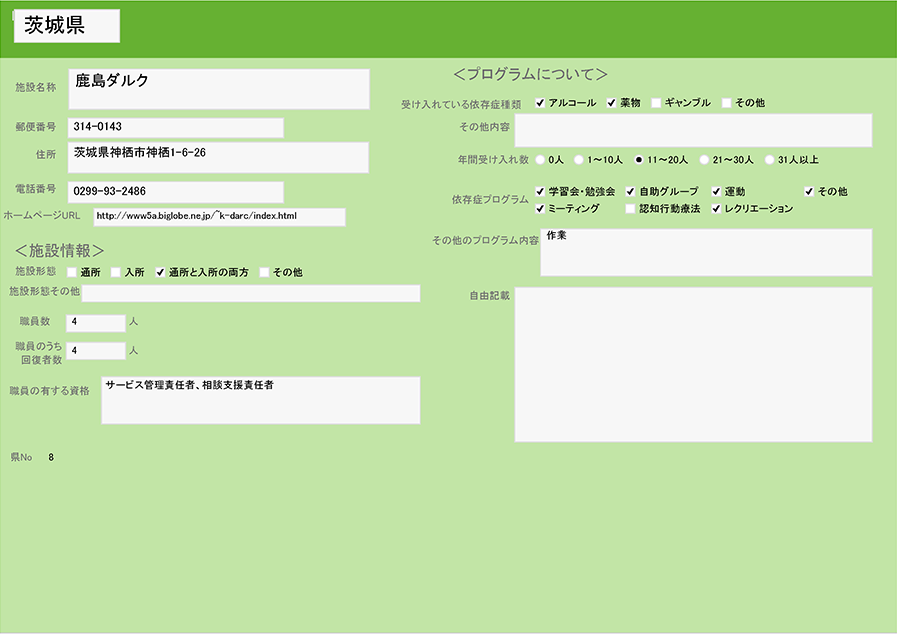
Task: Uncheck the レクリエーション checkbox
Action: (x=716, y=209)
